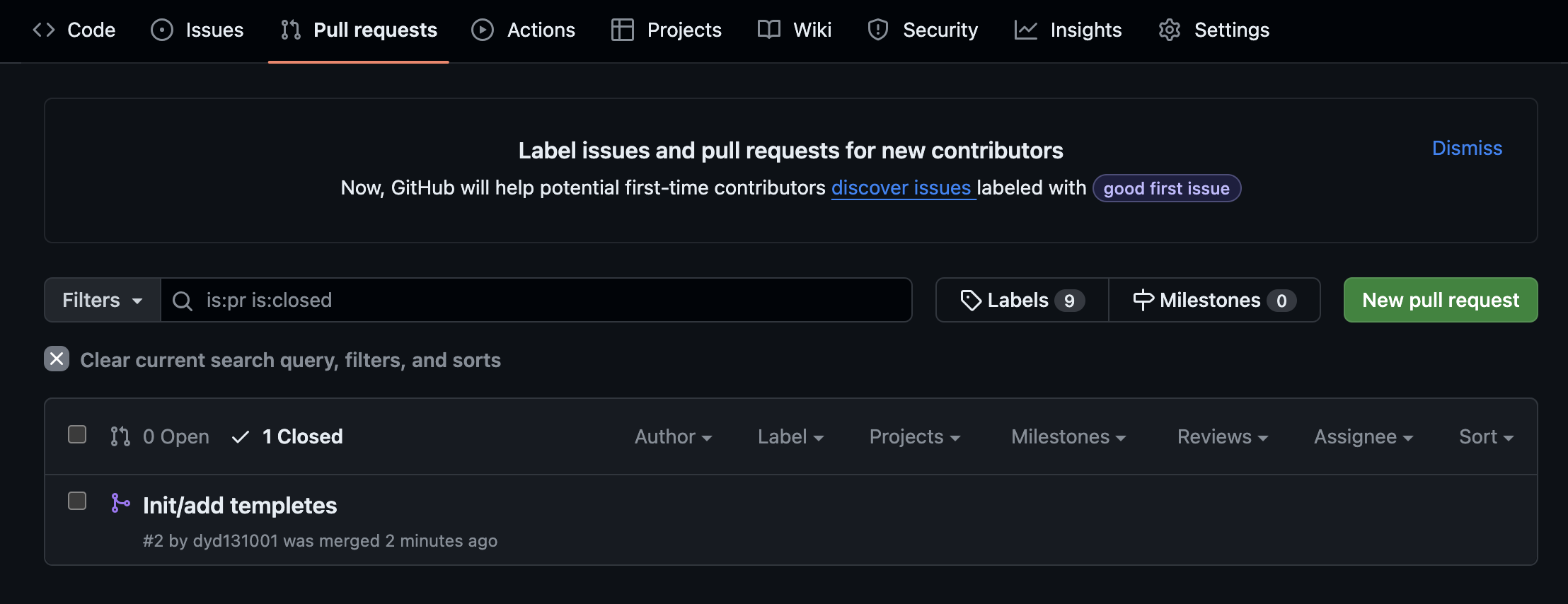Image resolution: width=1568 pixels, height=604 pixels.
Task: Switch to the Pull requests tab
Action: (x=359, y=30)
